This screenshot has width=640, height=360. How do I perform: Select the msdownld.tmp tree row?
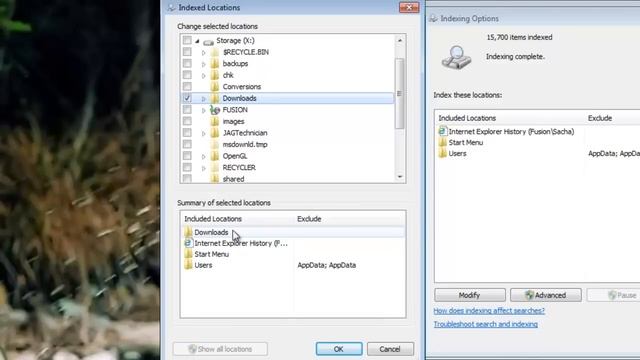(245, 144)
